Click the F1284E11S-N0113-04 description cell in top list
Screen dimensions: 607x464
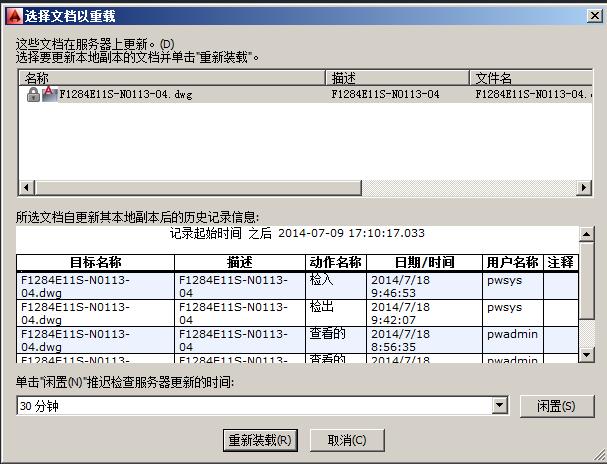385,94
